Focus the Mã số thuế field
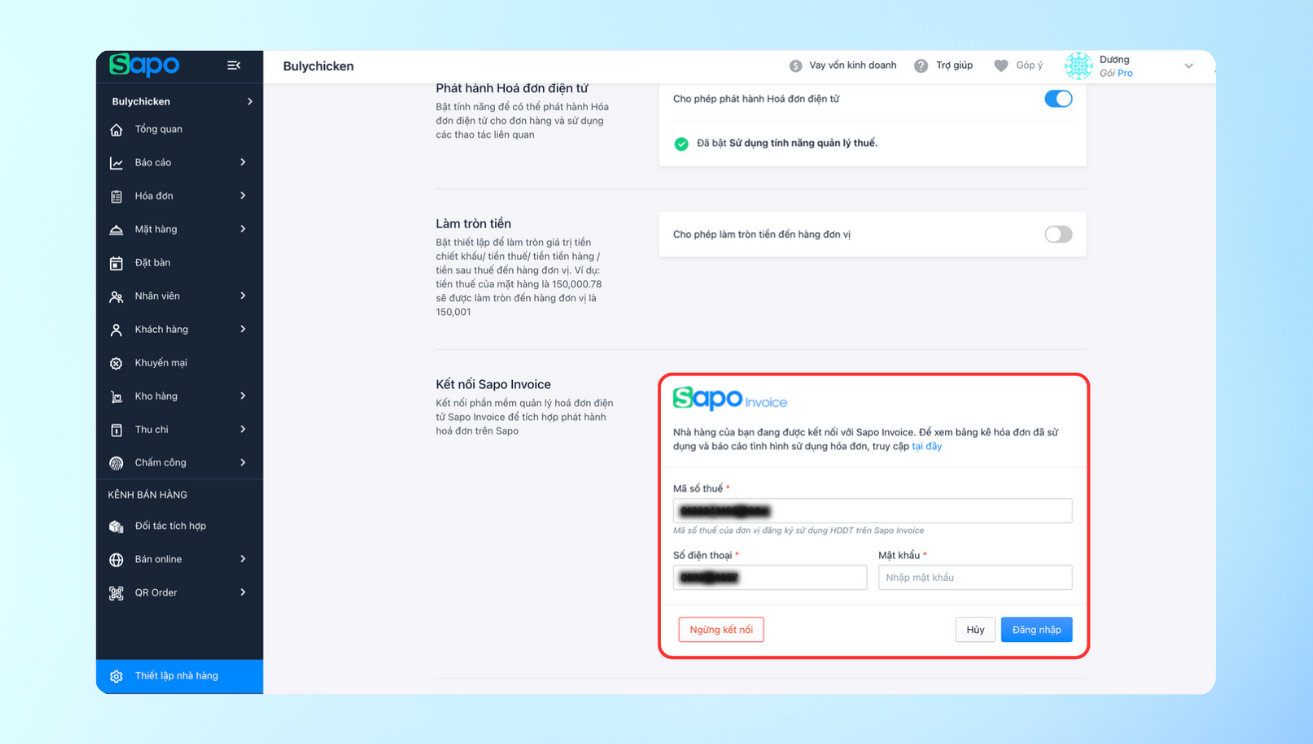The width and height of the screenshot is (1313, 744). point(873,510)
